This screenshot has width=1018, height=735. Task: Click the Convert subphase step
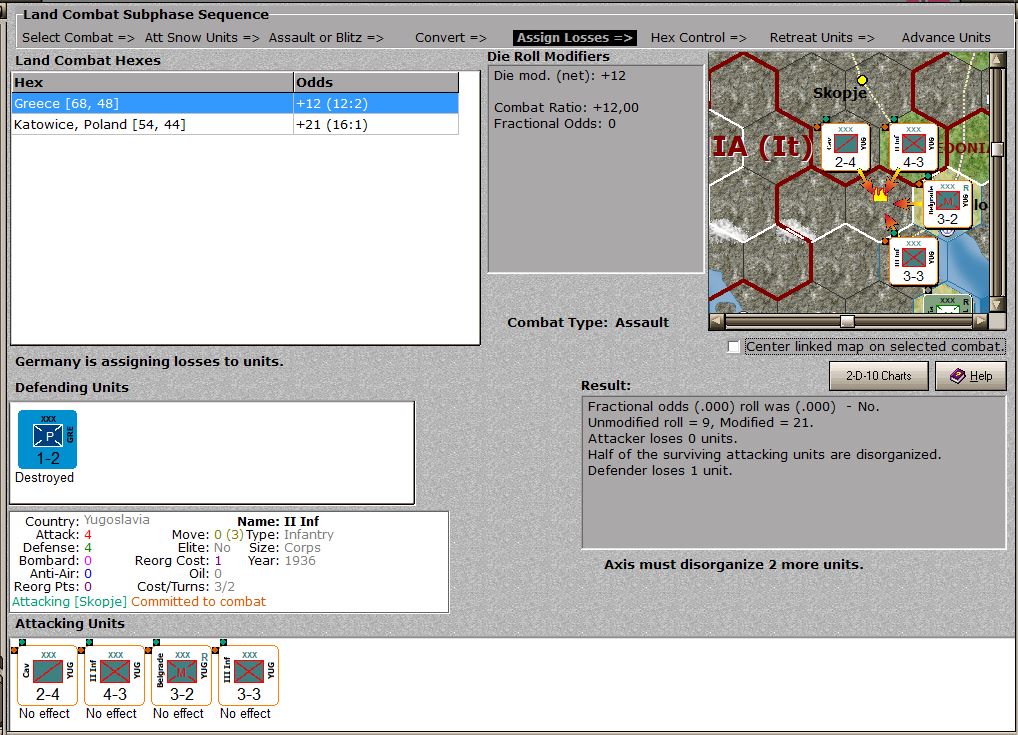click(451, 38)
